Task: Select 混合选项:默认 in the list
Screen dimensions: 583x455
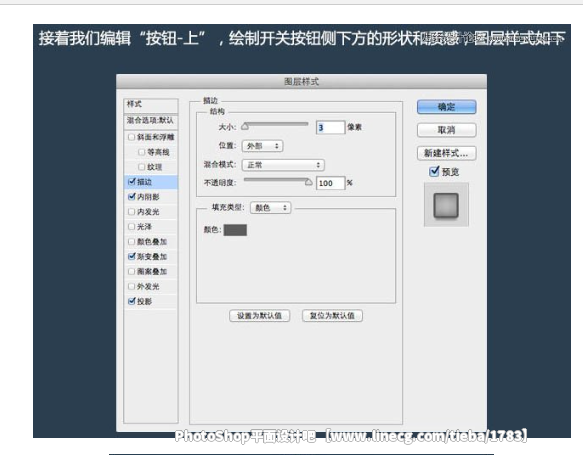Action: pos(151,120)
